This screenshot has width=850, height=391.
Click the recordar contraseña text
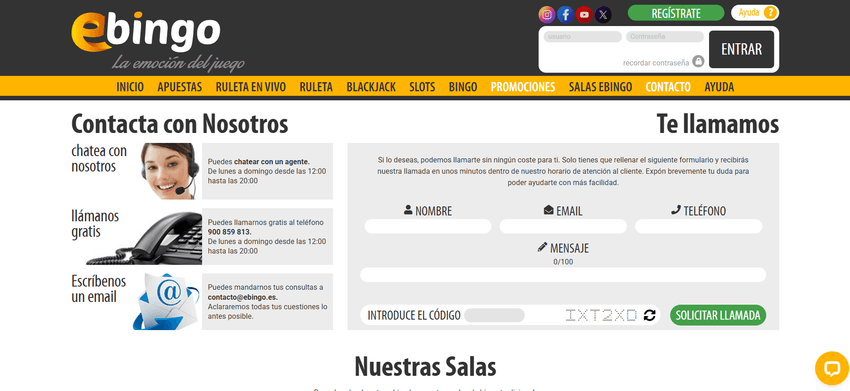(x=656, y=63)
